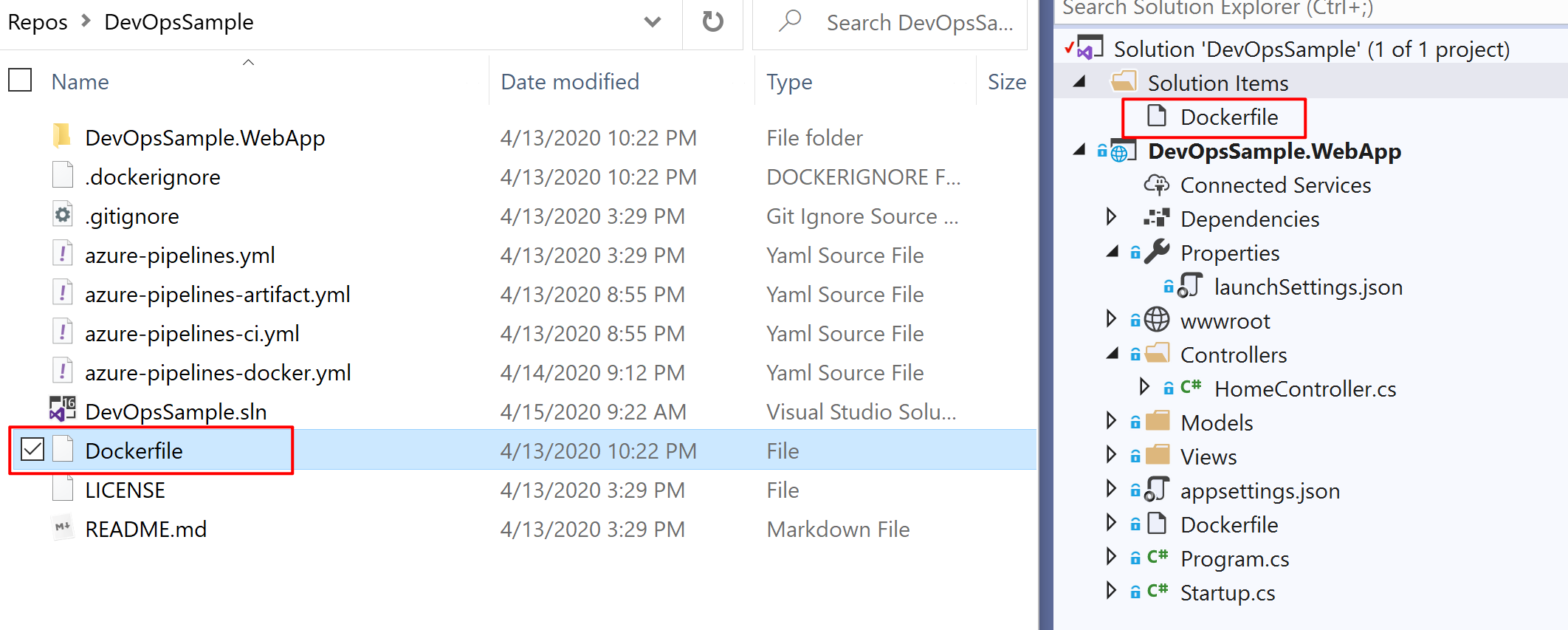Select the Startup.cs file name
This screenshot has width=1568, height=630.
(1228, 592)
